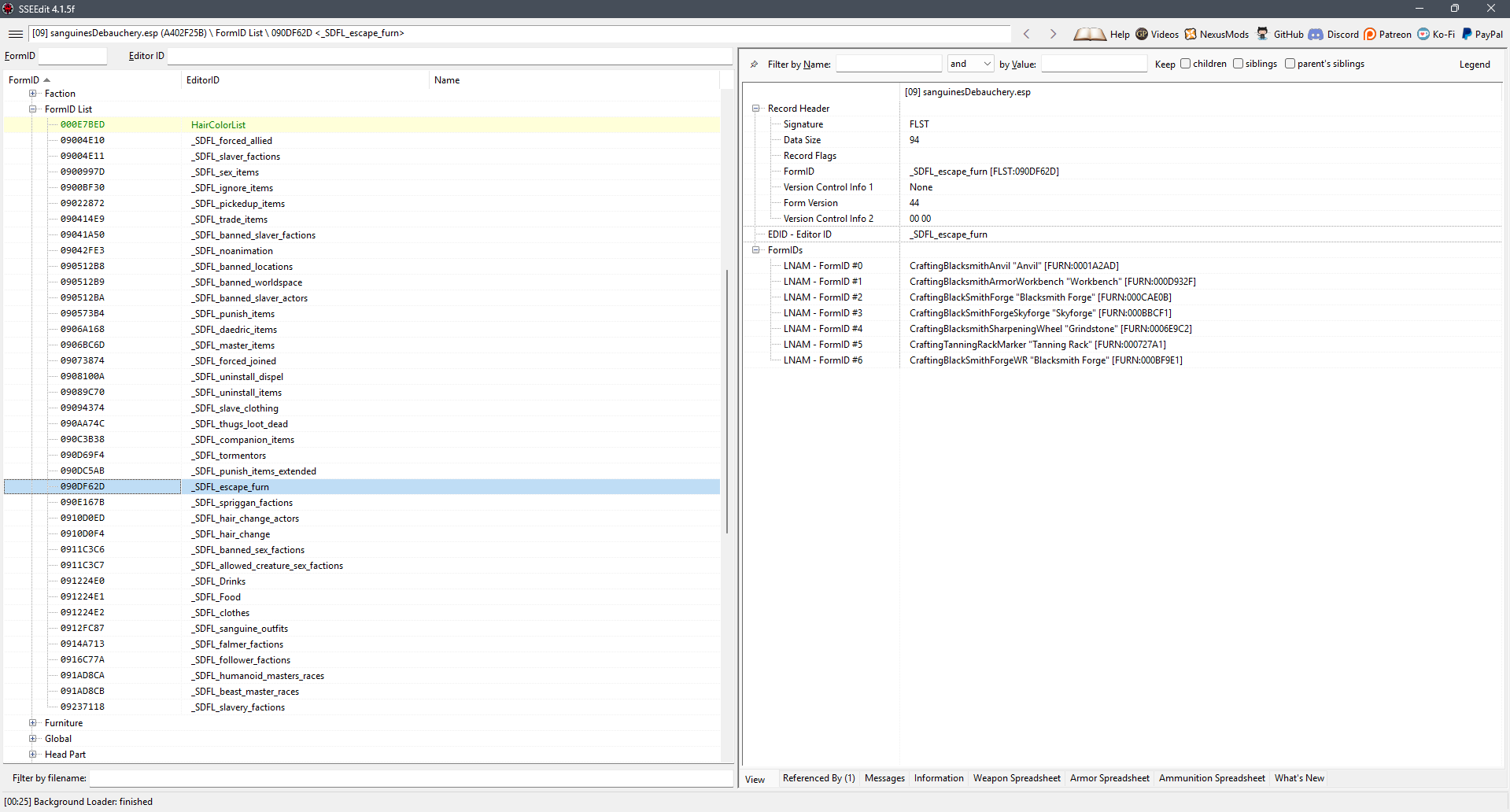
Task: Open the Ko-Fi link icon
Action: [1423, 34]
